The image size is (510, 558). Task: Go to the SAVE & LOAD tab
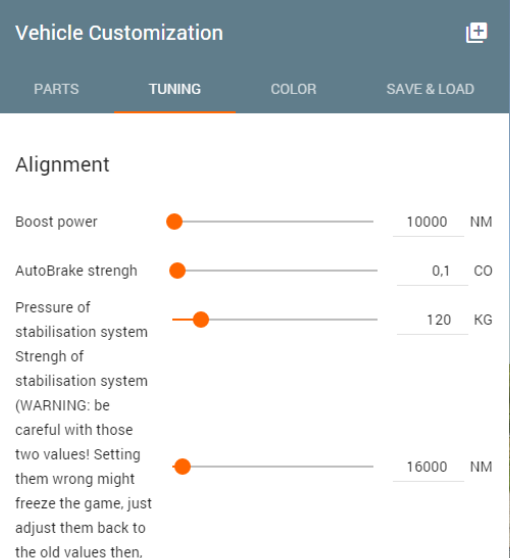[430, 89]
